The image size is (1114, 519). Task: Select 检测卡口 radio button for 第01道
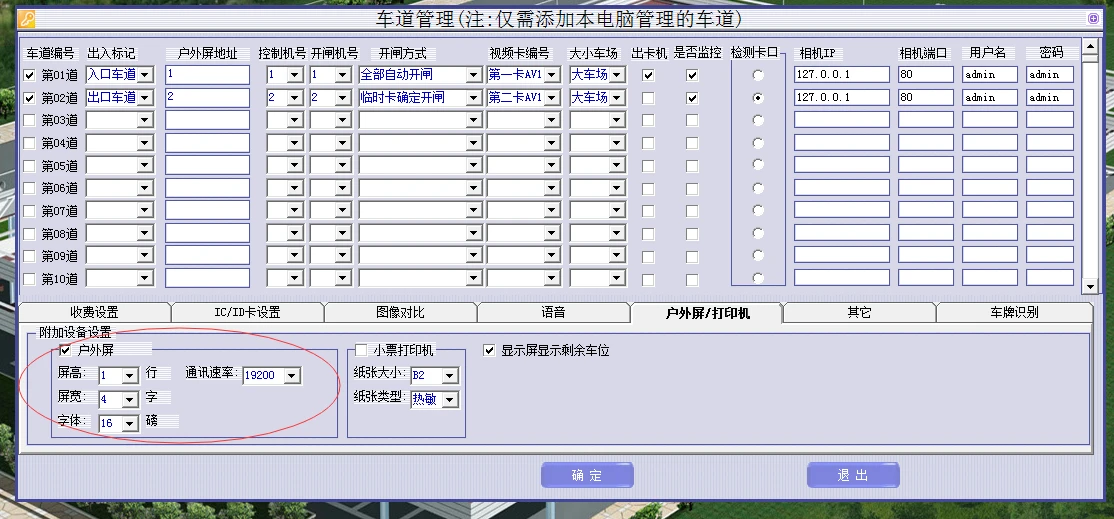tap(758, 75)
